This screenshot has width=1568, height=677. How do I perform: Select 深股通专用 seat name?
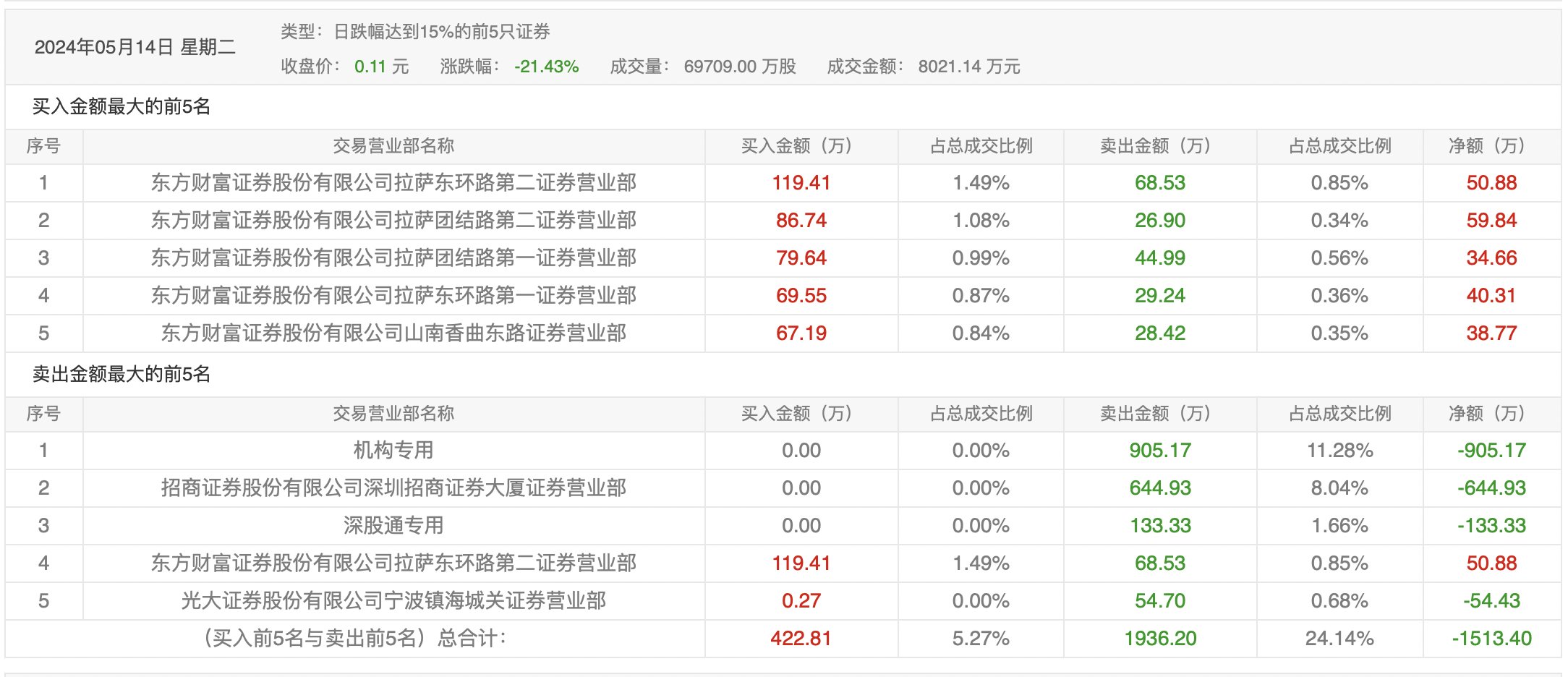(393, 526)
